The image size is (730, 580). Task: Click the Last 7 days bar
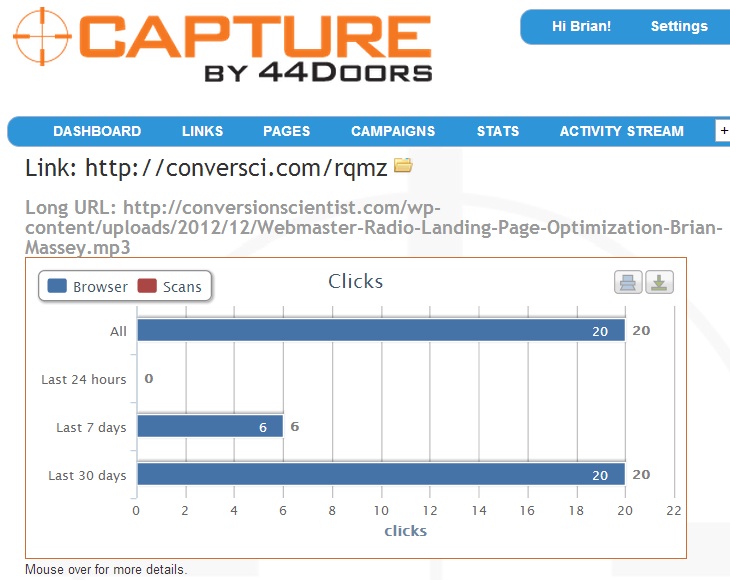click(210, 426)
